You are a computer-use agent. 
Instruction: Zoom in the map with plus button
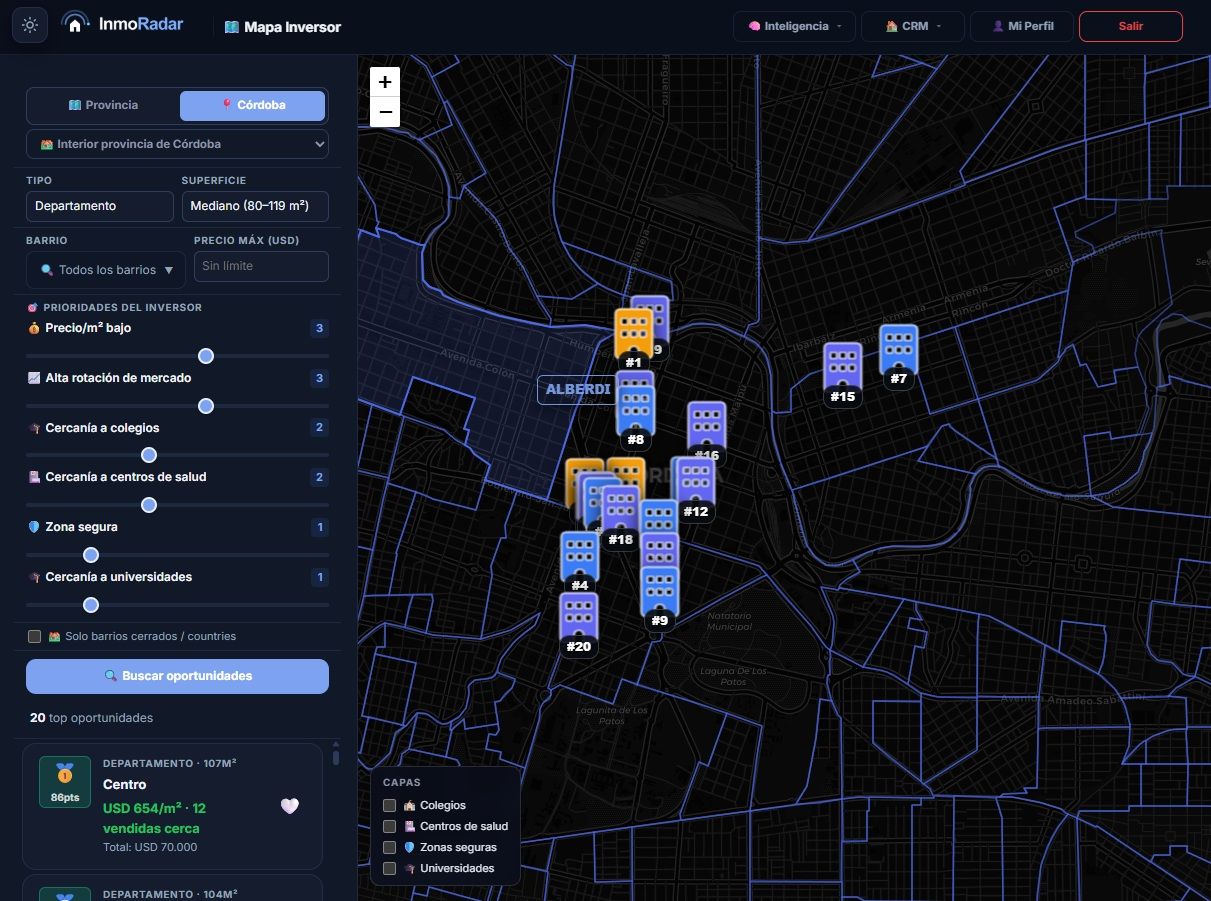click(x=385, y=82)
